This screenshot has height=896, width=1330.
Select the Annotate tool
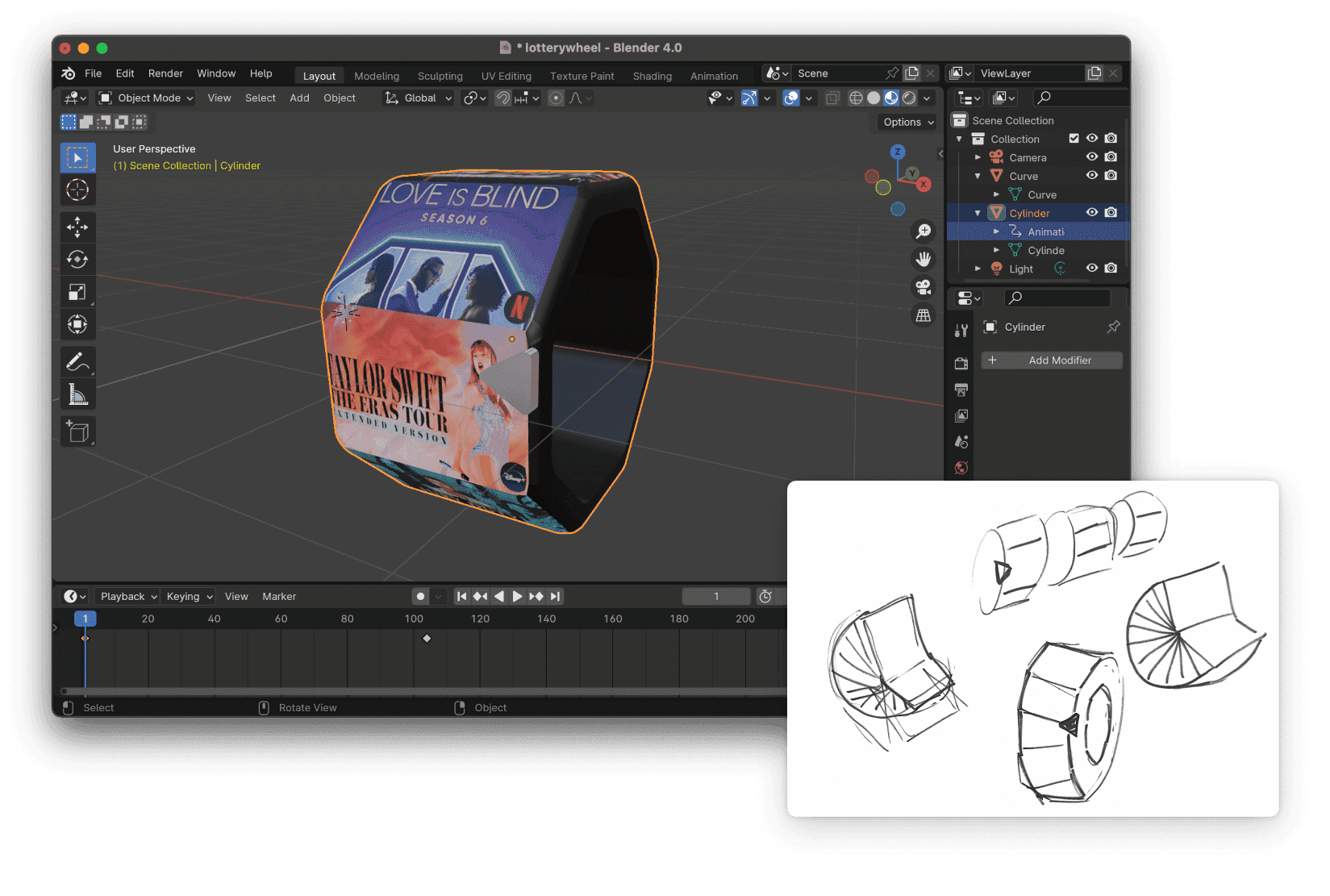[77, 362]
